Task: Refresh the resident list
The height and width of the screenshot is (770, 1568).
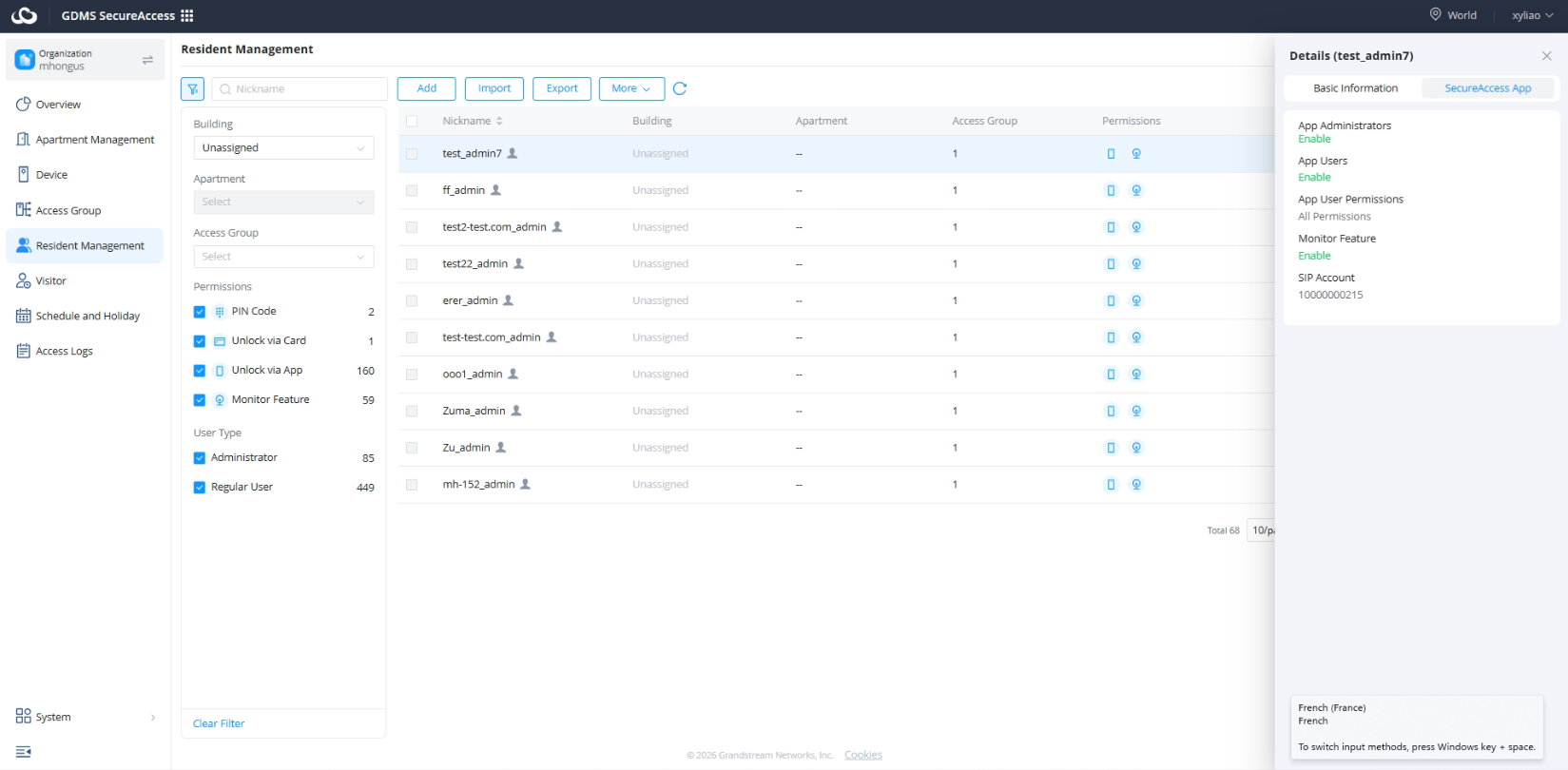Action: click(680, 88)
